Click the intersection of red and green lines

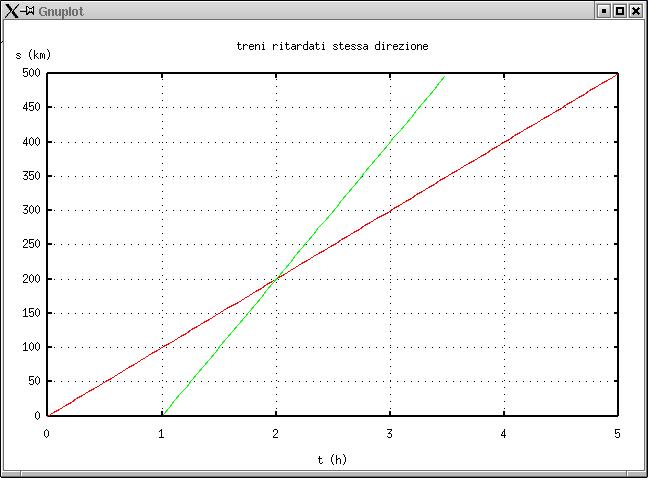(275, 278)
